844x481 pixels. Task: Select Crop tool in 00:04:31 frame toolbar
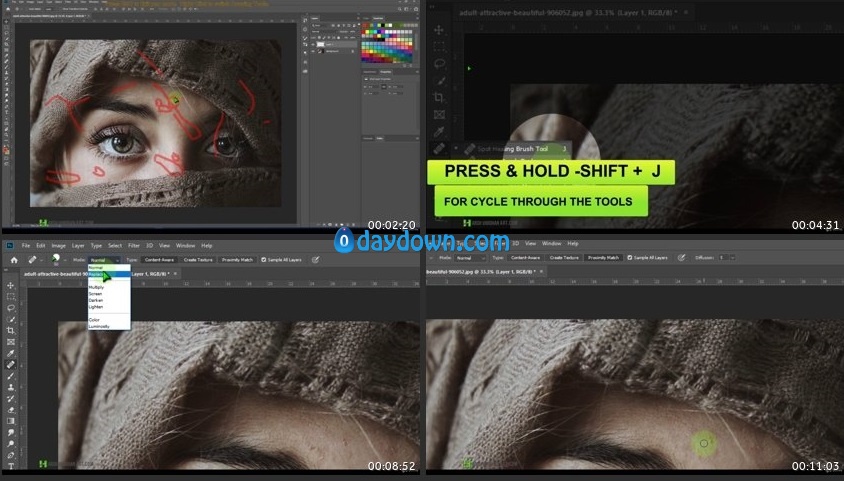[439, 97]
